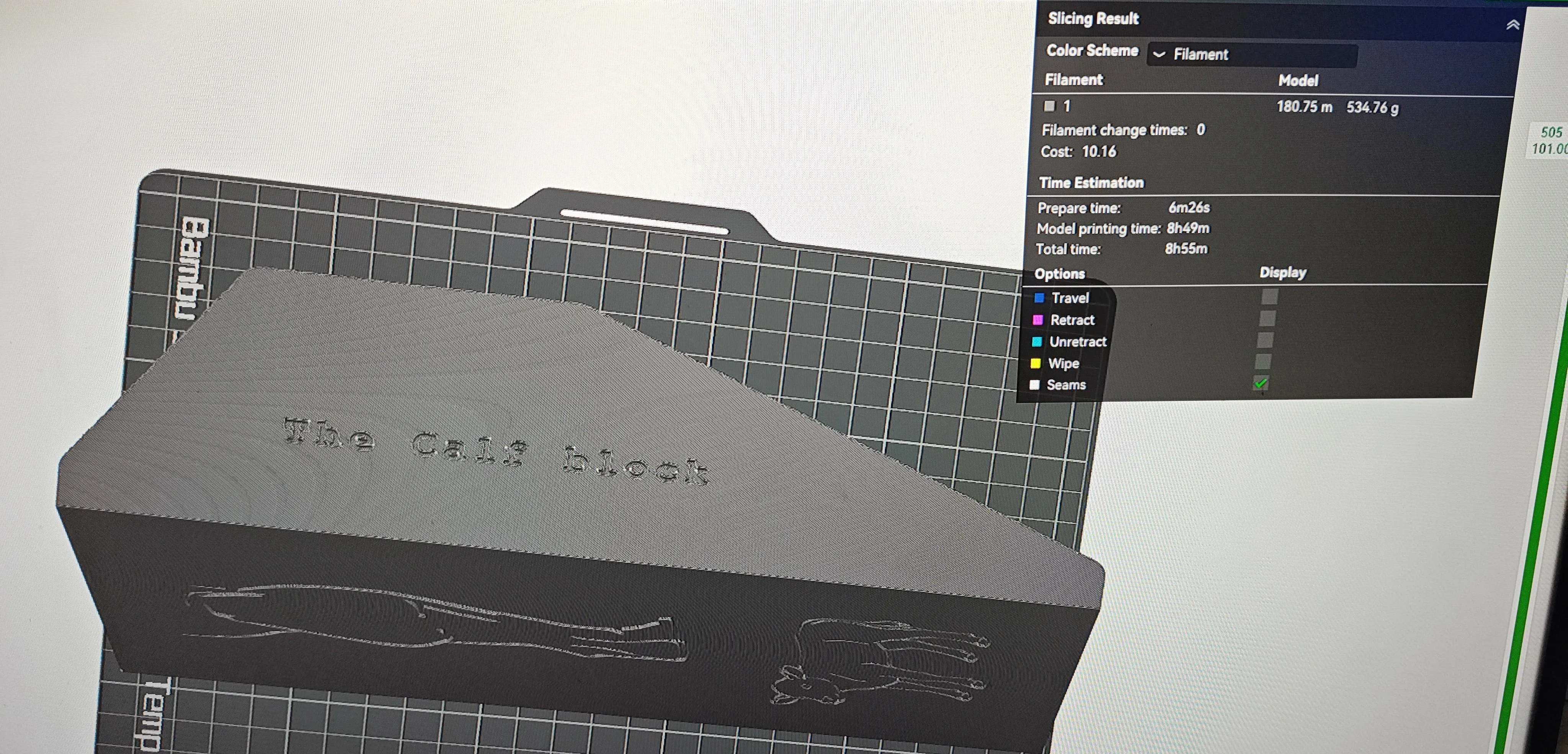Screen dimensions: 1568x754
Task: Click the Total time value 8h55m
Action: coord(1186,249)
